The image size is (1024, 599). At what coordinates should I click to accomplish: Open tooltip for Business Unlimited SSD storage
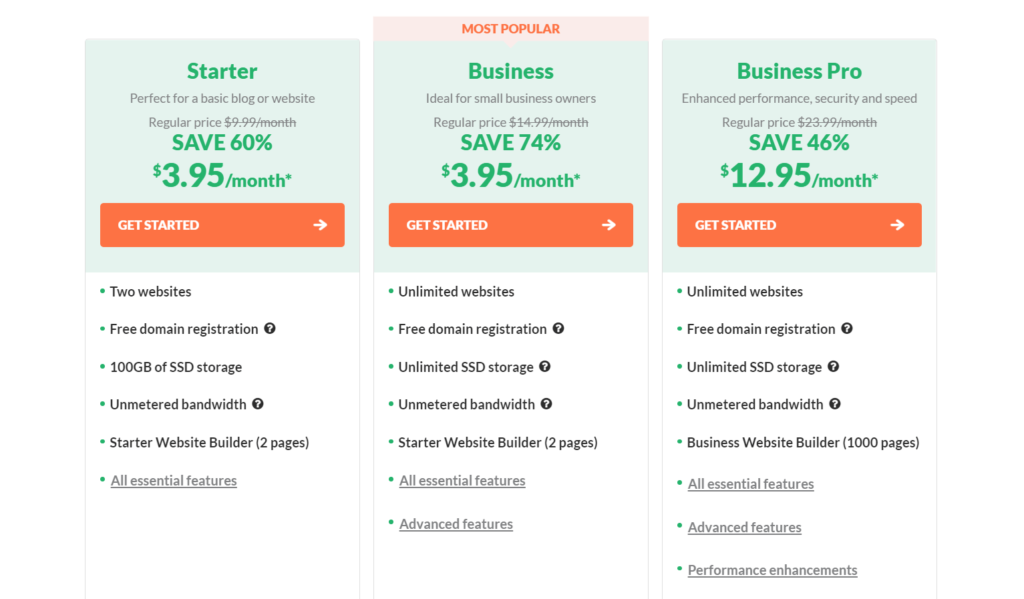click(544, 367)
